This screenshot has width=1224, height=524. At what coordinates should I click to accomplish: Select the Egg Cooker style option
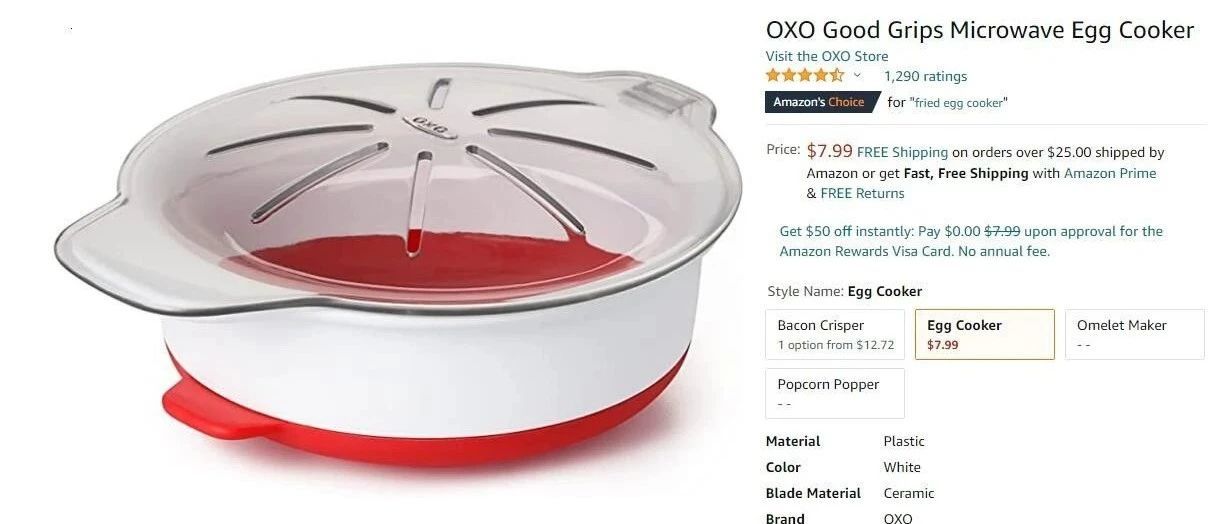(x=985, y=334)
